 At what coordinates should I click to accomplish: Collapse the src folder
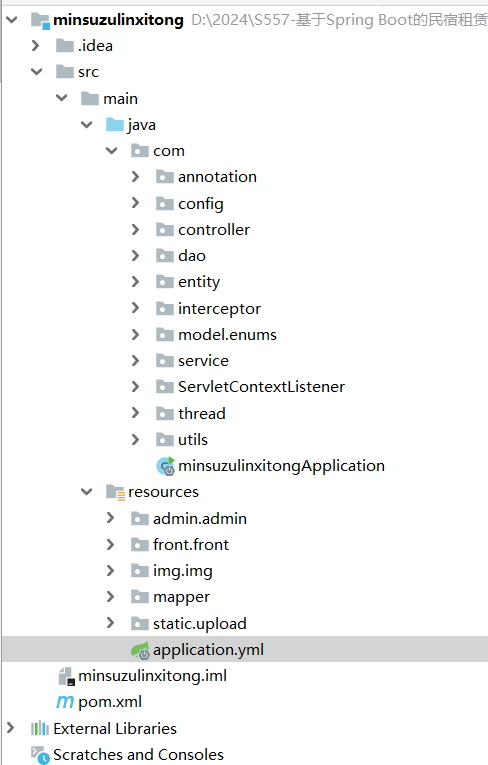pyautogui.click(x=37, y=72)
